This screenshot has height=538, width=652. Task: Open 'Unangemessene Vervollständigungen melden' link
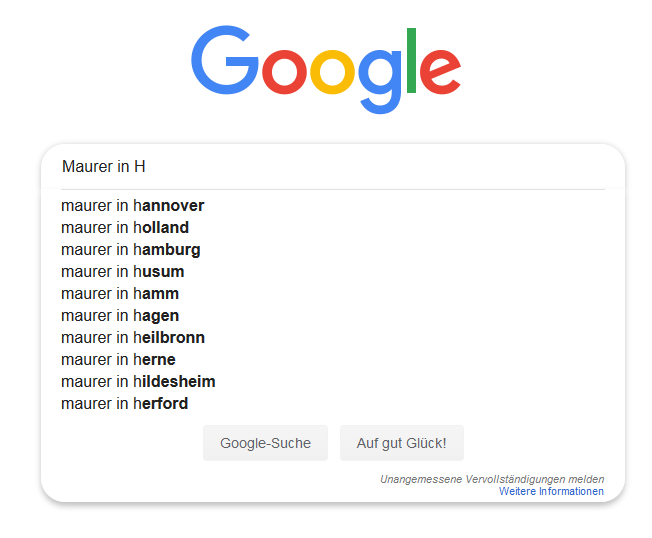(x=492, y=479)
